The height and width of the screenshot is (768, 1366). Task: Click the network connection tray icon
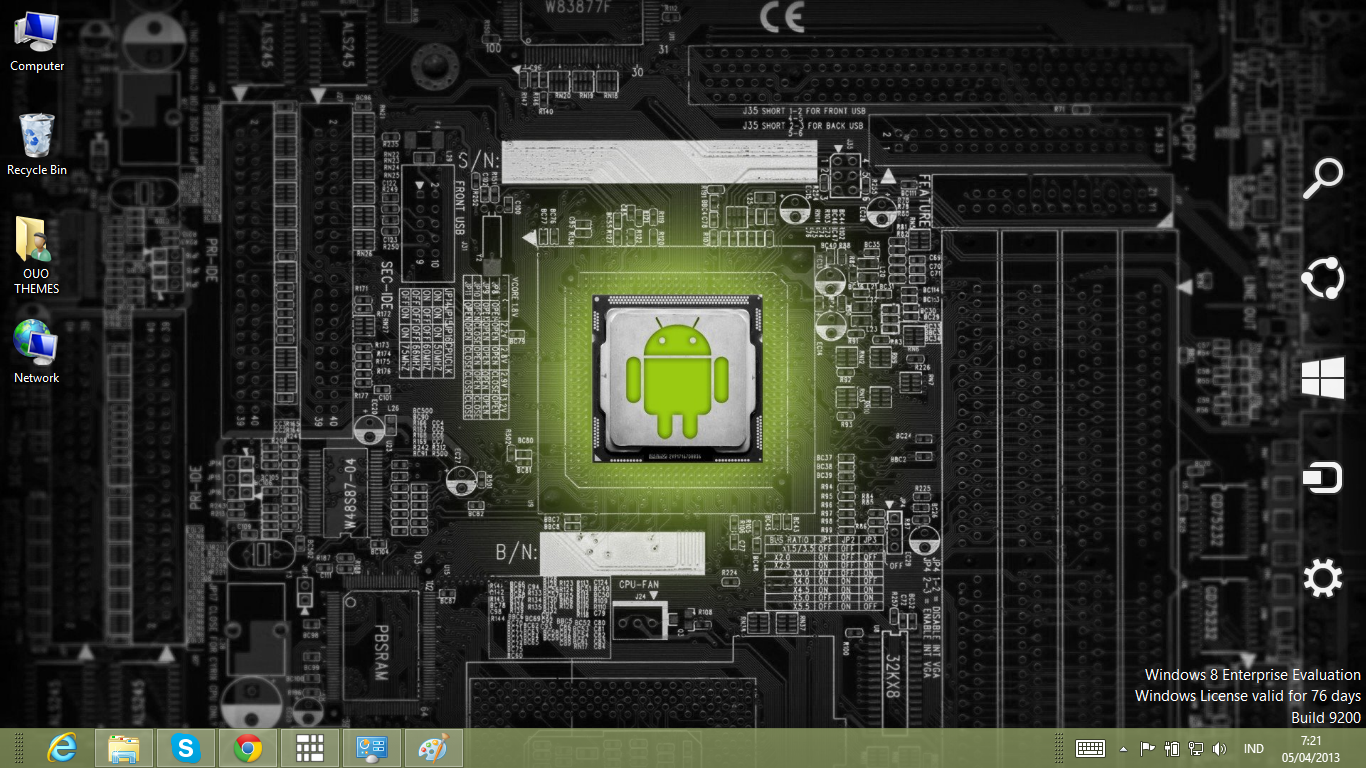[1195, 748]
